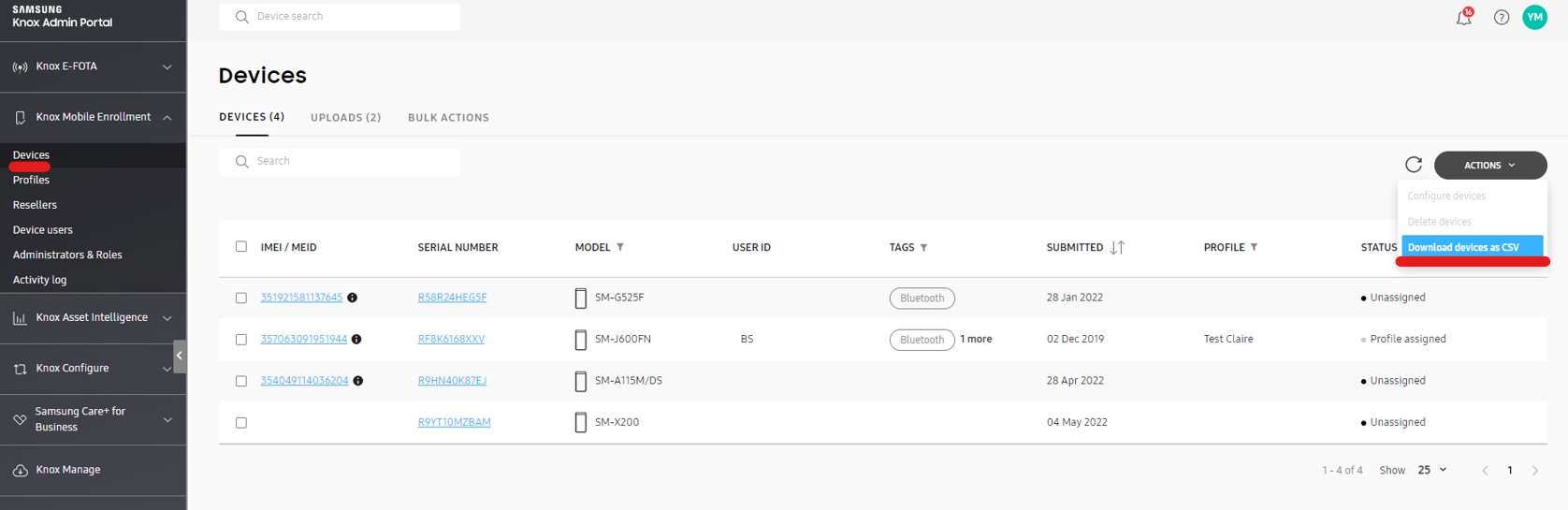
Task: Switch to the DEVICES (4) tab
Action: pyautogui.click(x=252, y=117)
